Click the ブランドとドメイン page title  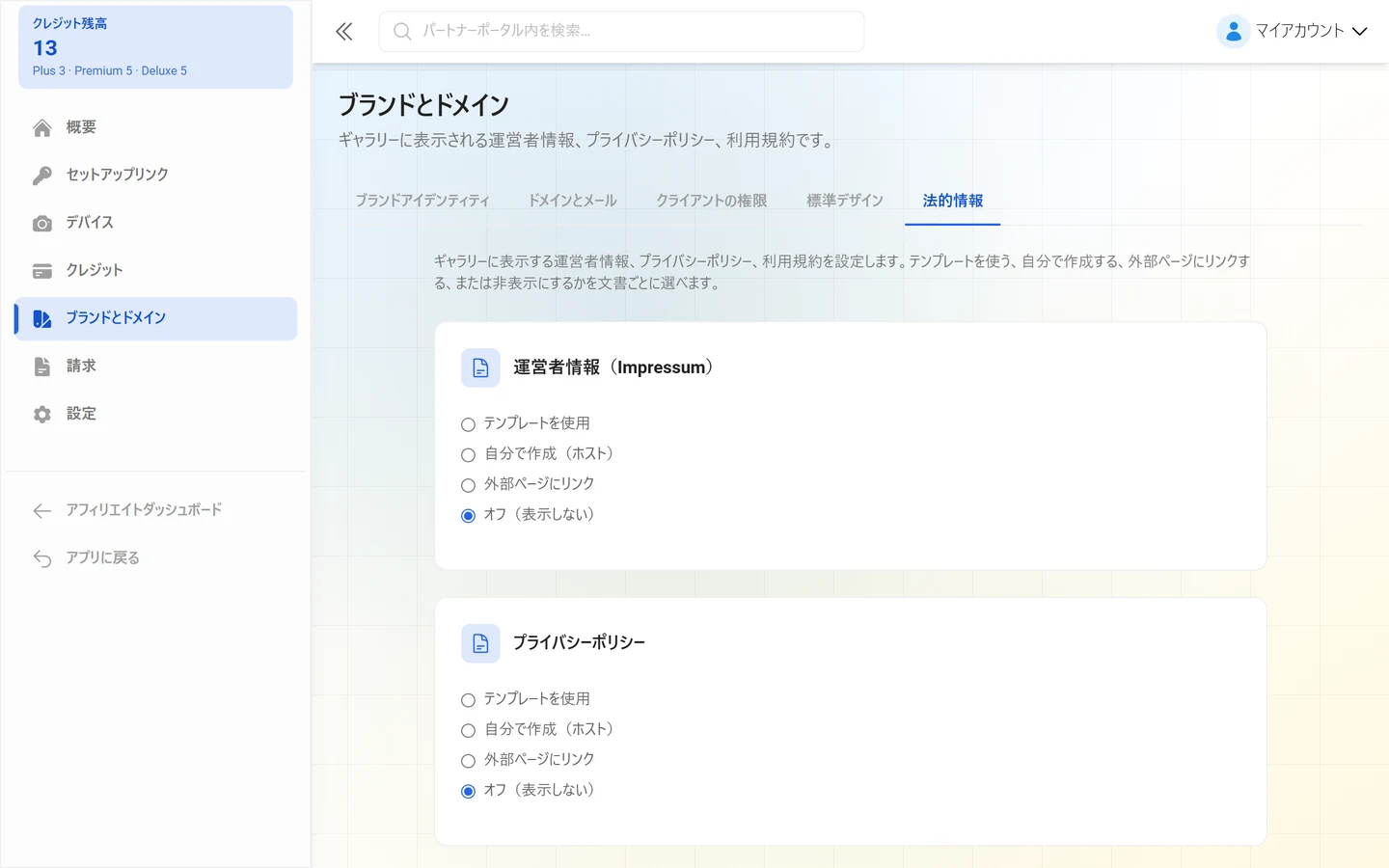tap(423, 105)
